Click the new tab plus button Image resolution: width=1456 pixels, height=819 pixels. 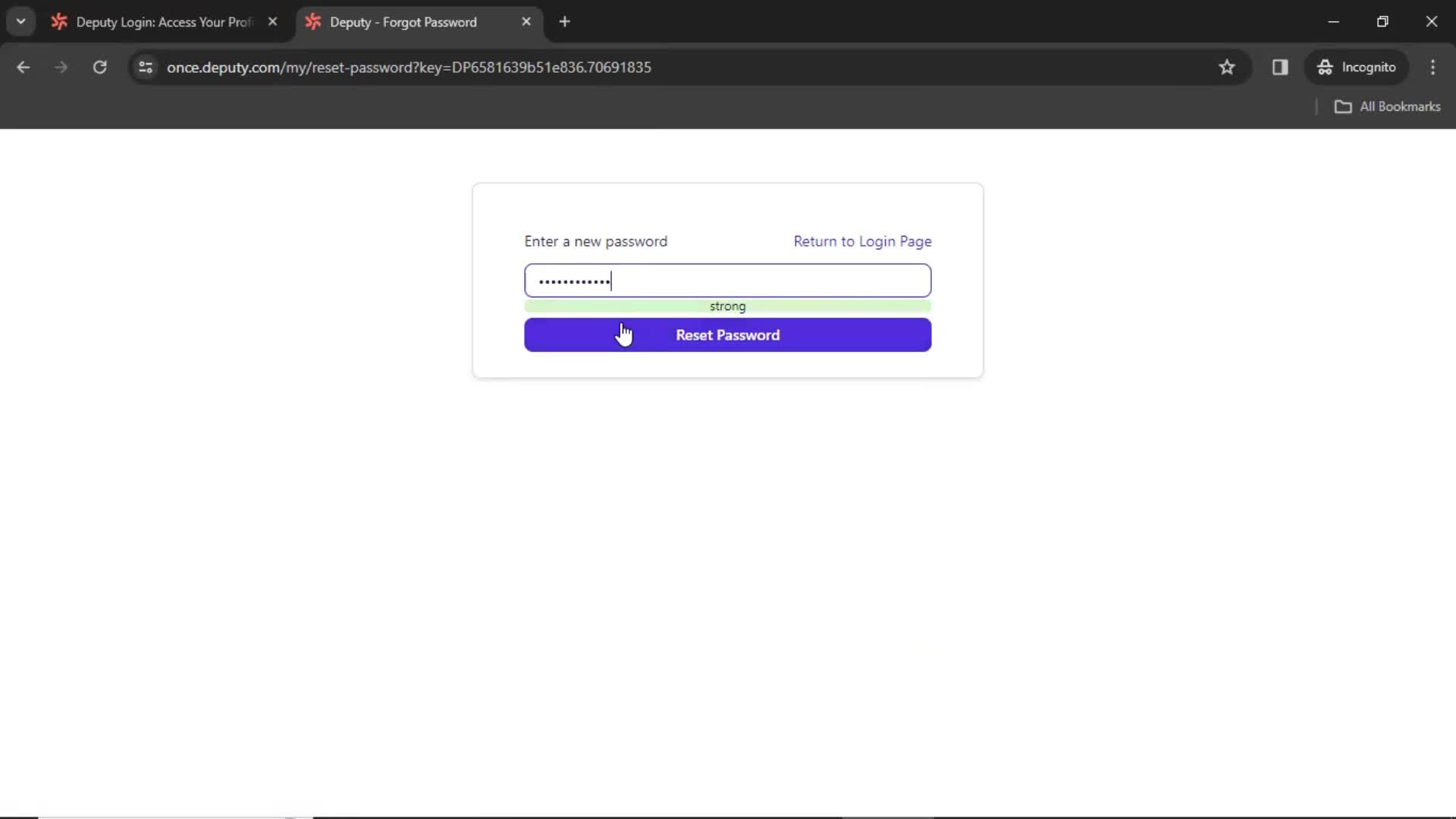point(565,22)
